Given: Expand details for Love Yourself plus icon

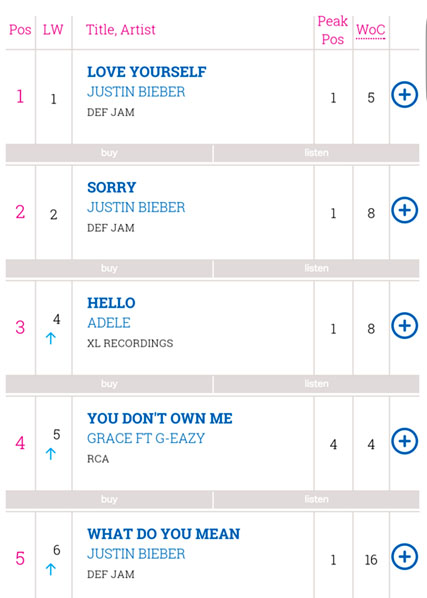Looking at the screenshot, I should (x=405, y=94).
